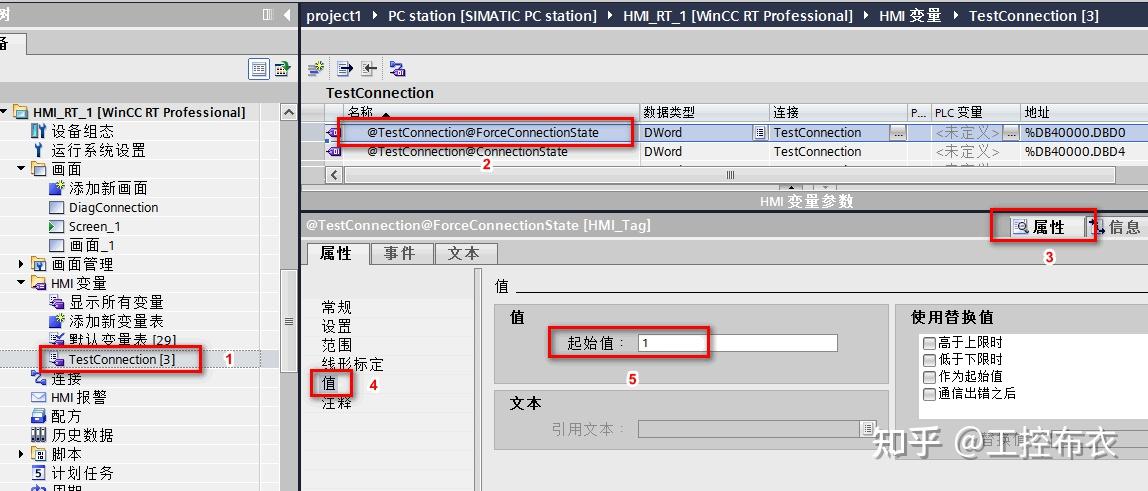Select 常规 in the properties list
The image size is (1148, 491).
pyautogui.click(x=337, y=307)
